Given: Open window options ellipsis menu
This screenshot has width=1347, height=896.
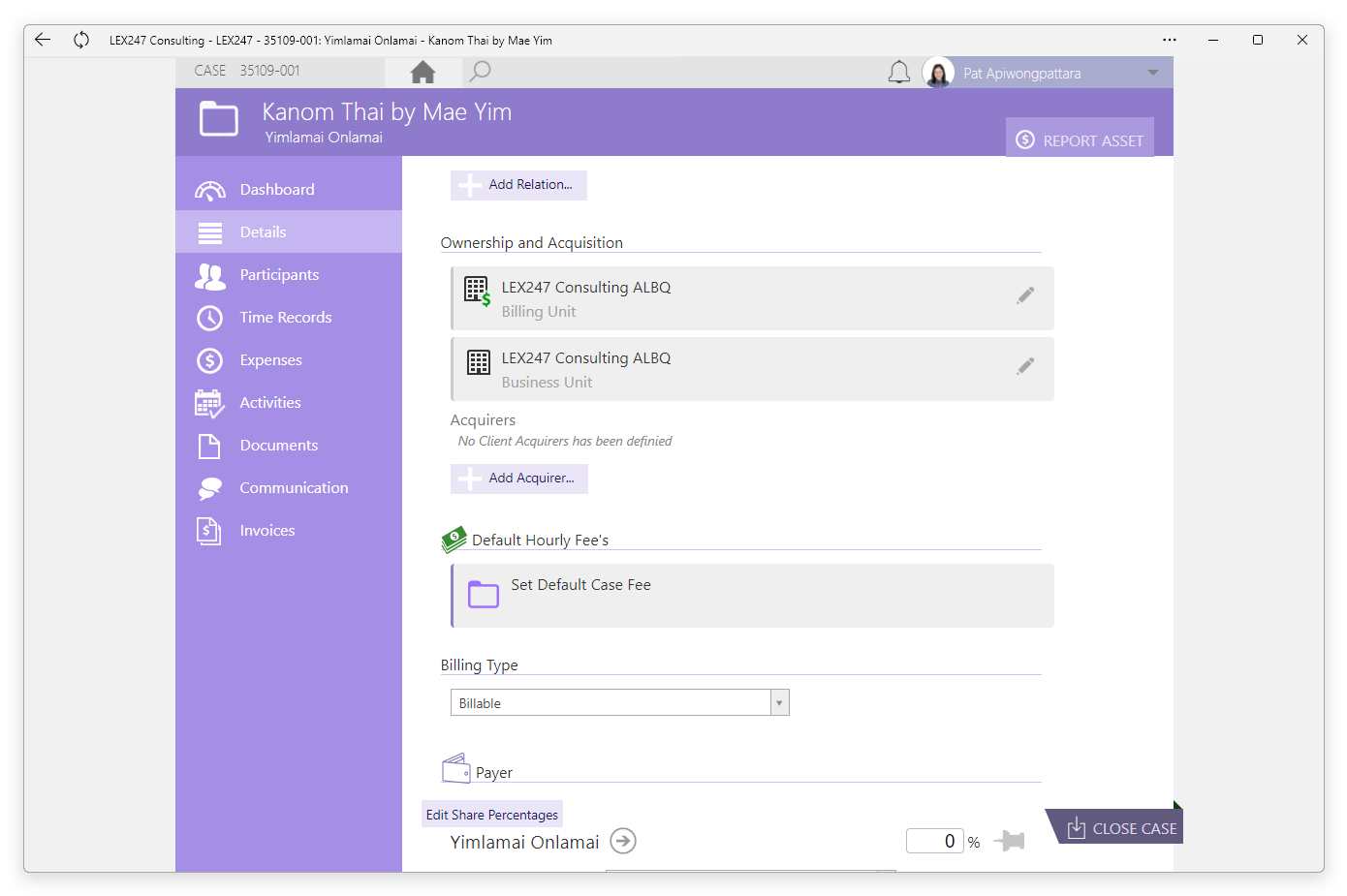Looking at the screenshot, I should 1170,40.
